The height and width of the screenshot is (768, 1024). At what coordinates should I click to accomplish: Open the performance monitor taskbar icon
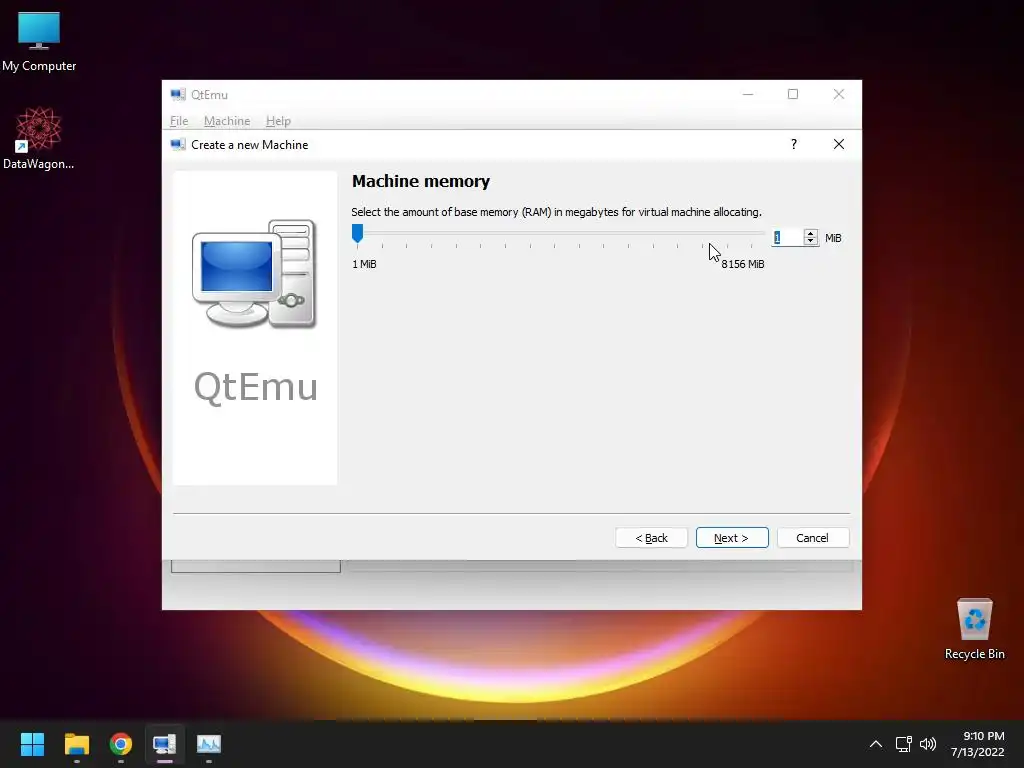pos(209,744)
